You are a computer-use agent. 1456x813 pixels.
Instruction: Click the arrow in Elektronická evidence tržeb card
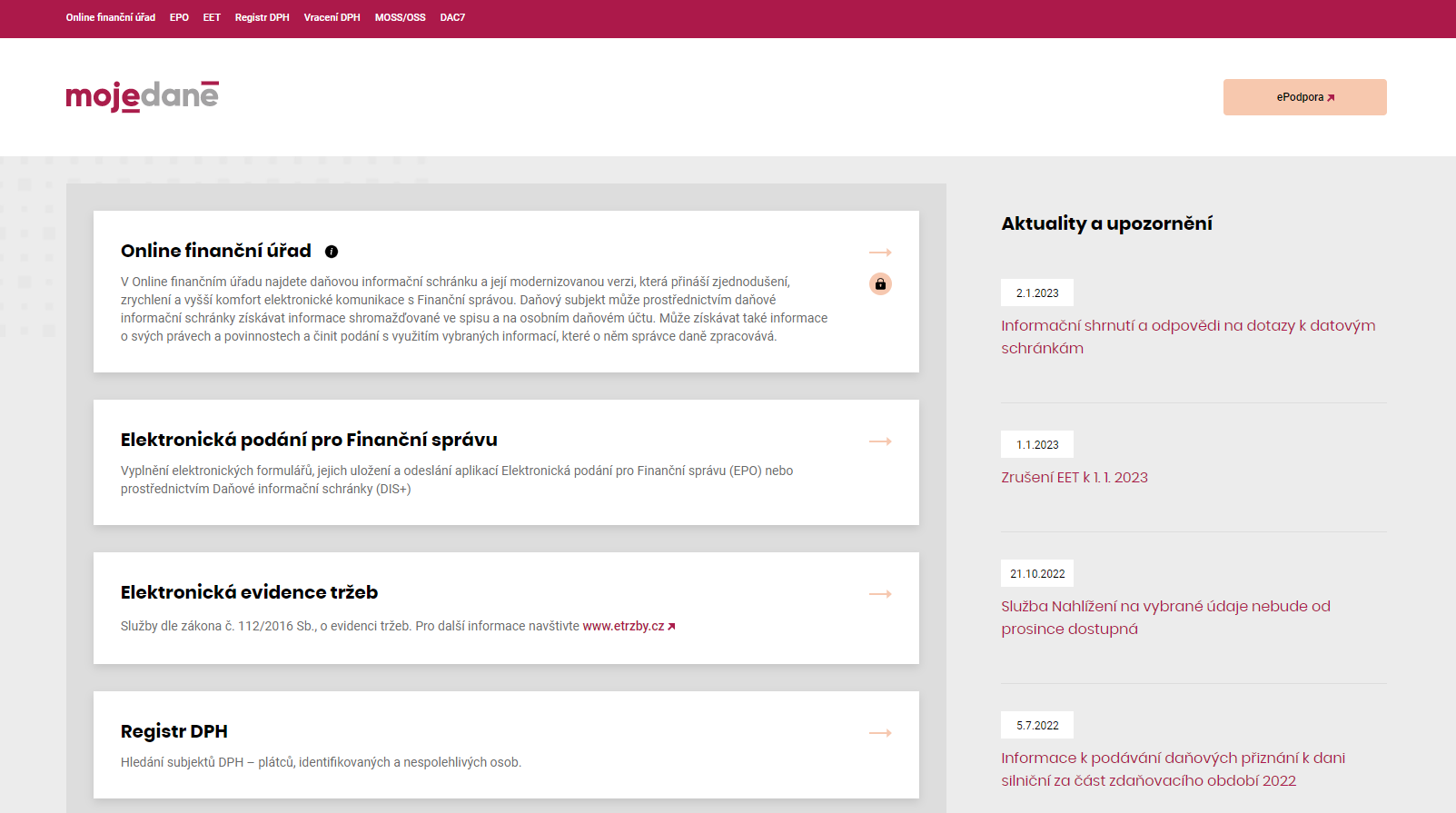tap(880, 594)
